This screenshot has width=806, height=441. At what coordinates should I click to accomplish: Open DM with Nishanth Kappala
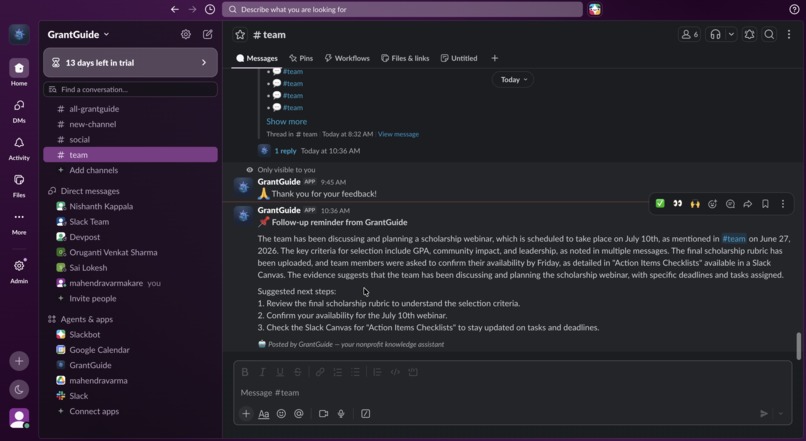pos(131,206)
